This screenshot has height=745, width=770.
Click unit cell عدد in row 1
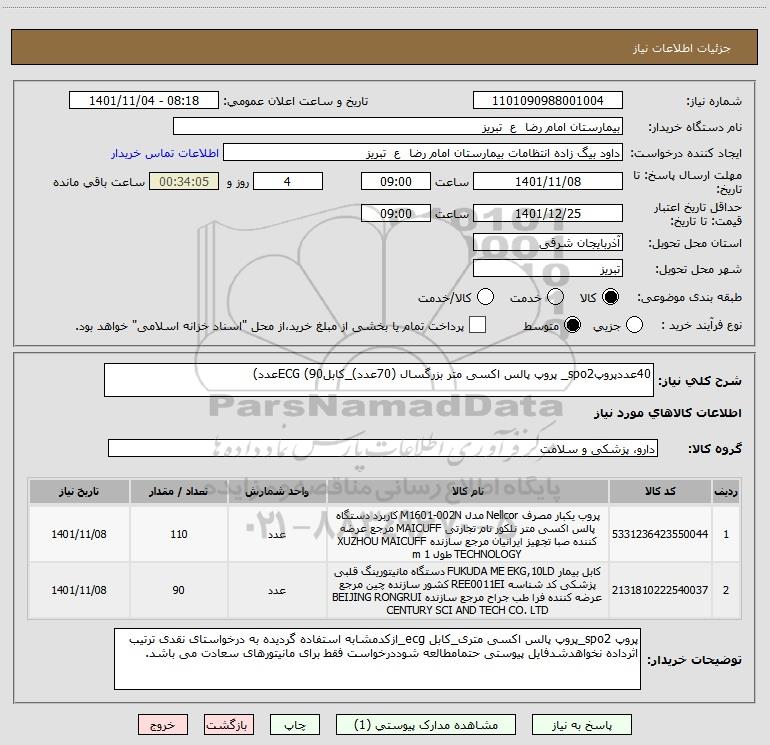[x=277, y=534]
